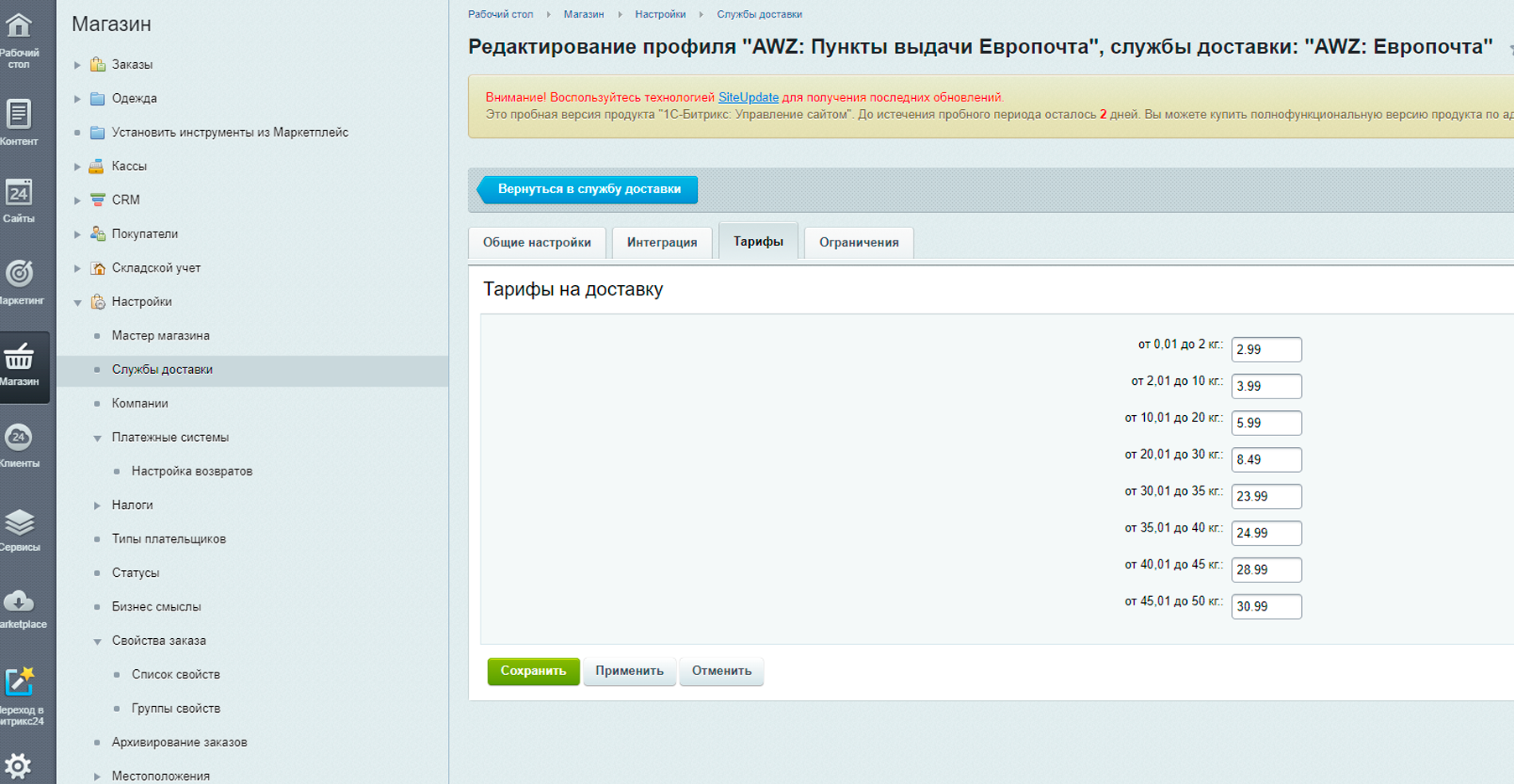
Task: Click Вернуться в службу доставки button
Action: coord(588,190)
